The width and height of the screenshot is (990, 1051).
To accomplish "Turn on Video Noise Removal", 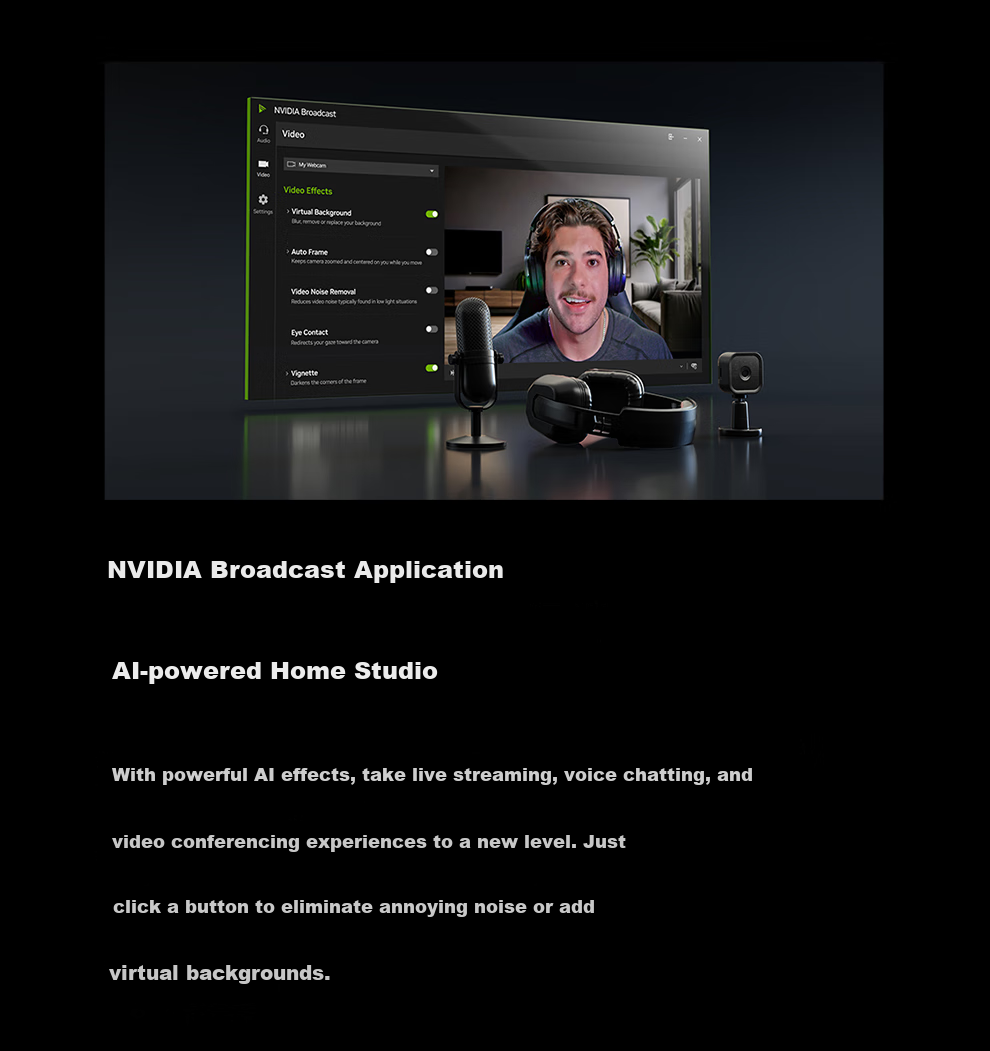I will [432, 291].
